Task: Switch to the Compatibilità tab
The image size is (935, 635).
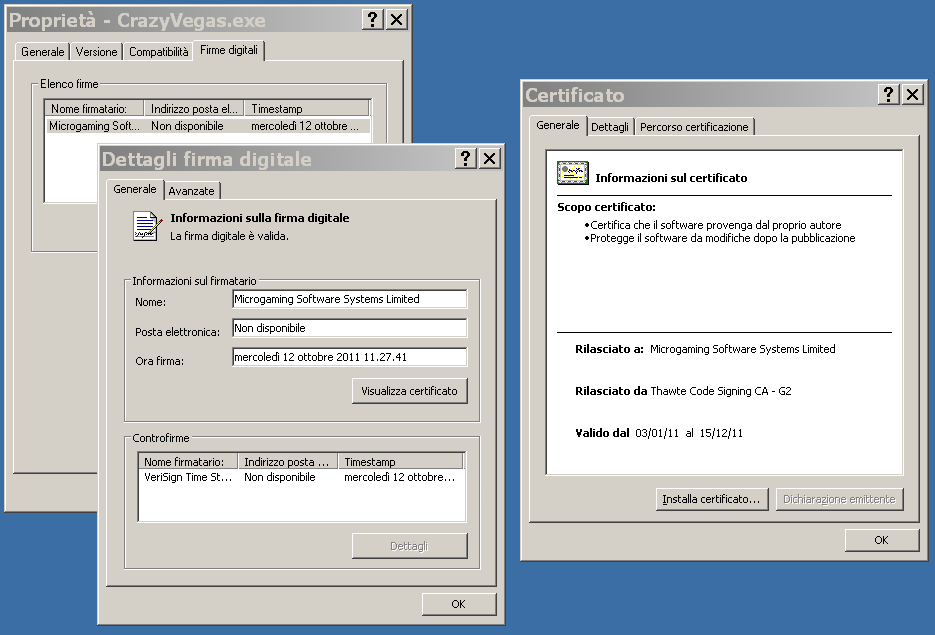Action: pyautogui.click(x=159, y=52)
